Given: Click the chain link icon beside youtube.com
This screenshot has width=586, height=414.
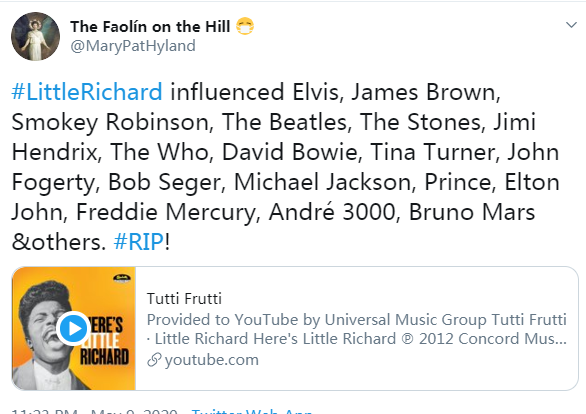Looking at the screenshot, I should pos(154,360).
